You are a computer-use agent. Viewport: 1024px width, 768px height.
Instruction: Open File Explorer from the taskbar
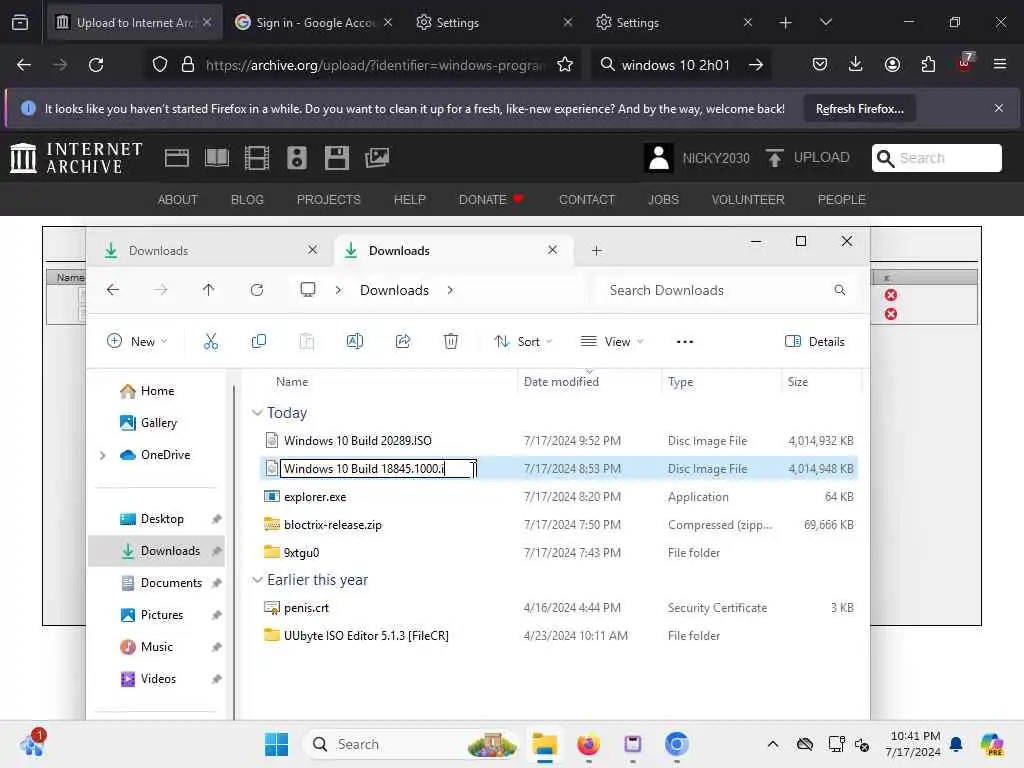click(x=544, y=744)
